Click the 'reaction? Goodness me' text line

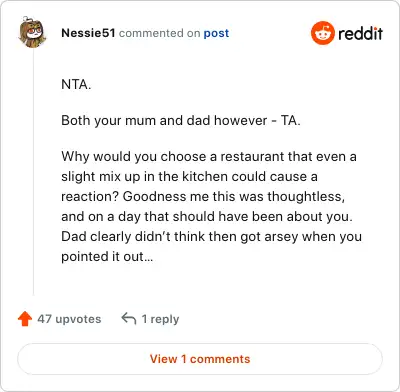203,196
